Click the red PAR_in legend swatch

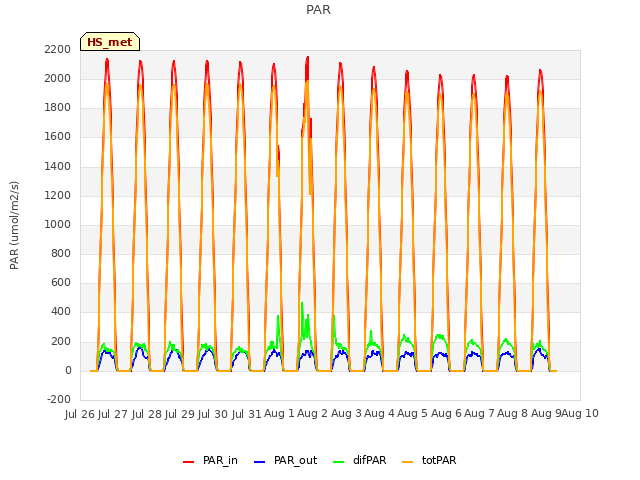(188, 461)
